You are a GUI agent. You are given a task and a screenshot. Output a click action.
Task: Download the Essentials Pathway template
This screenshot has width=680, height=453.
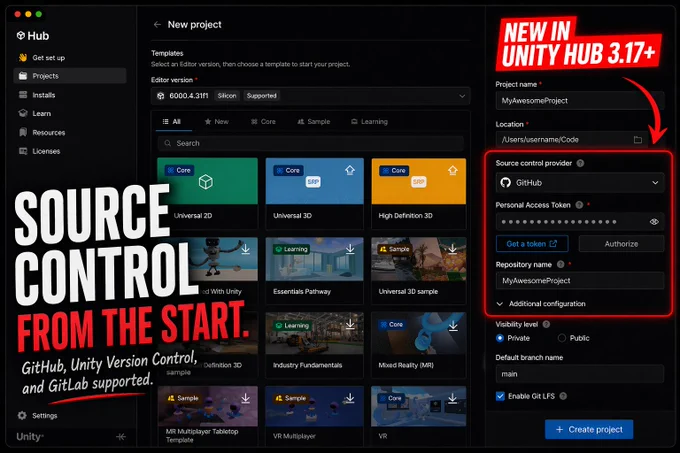[350, 249]
